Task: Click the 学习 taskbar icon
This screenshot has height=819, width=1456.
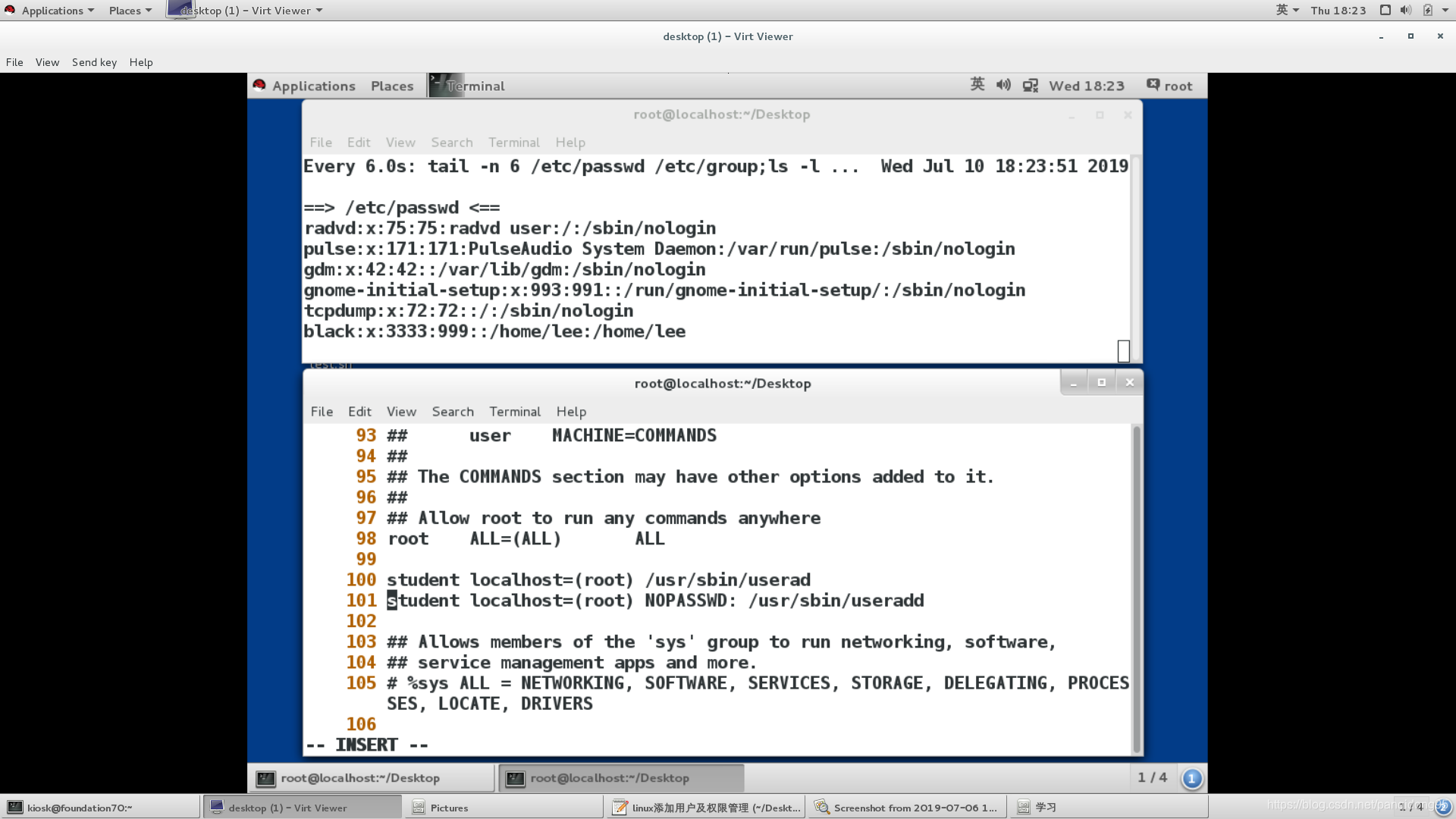Action: tap(1046, 807)
